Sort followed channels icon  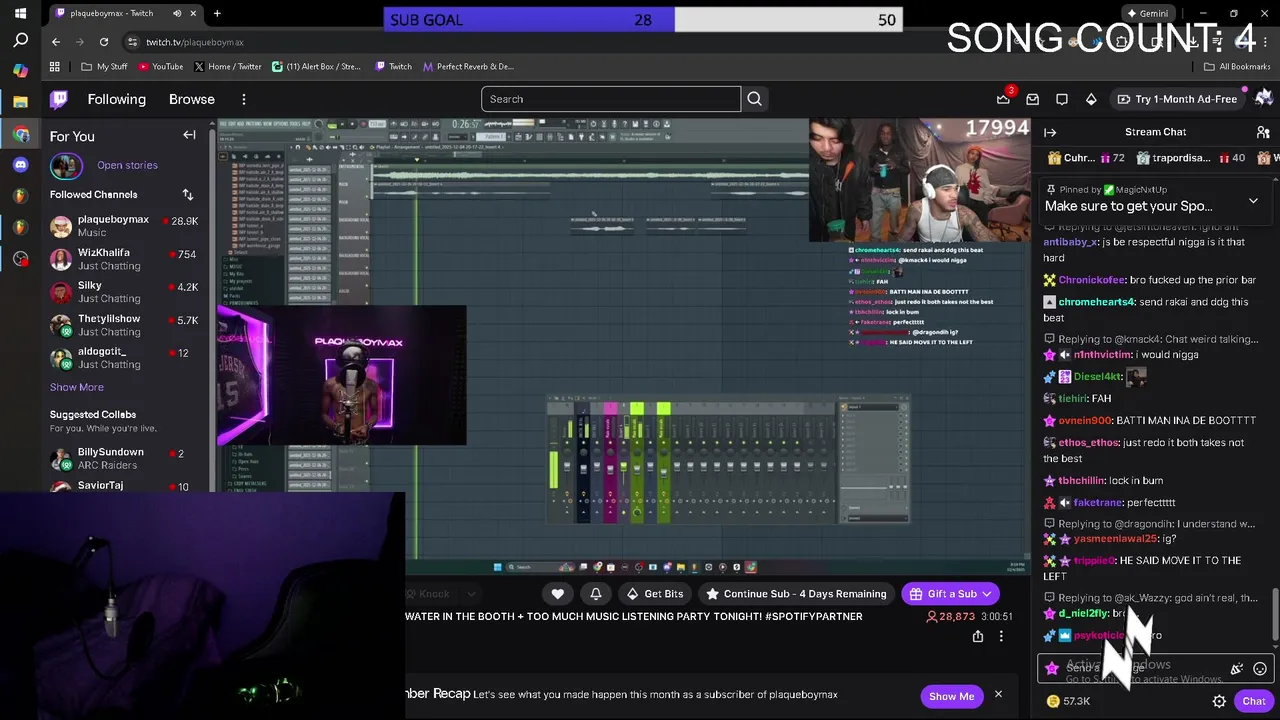[x=187, y=194]
